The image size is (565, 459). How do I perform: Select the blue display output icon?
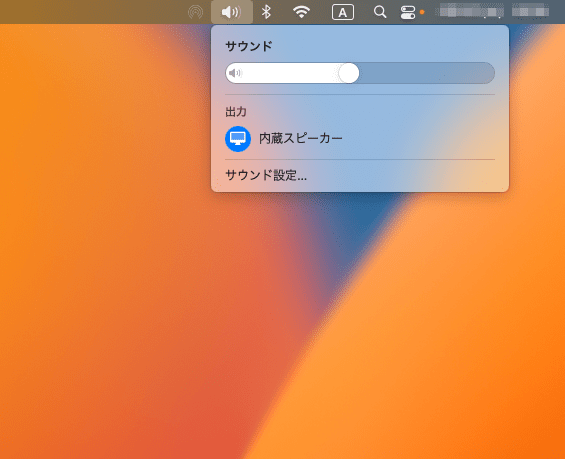coord(238,139)
